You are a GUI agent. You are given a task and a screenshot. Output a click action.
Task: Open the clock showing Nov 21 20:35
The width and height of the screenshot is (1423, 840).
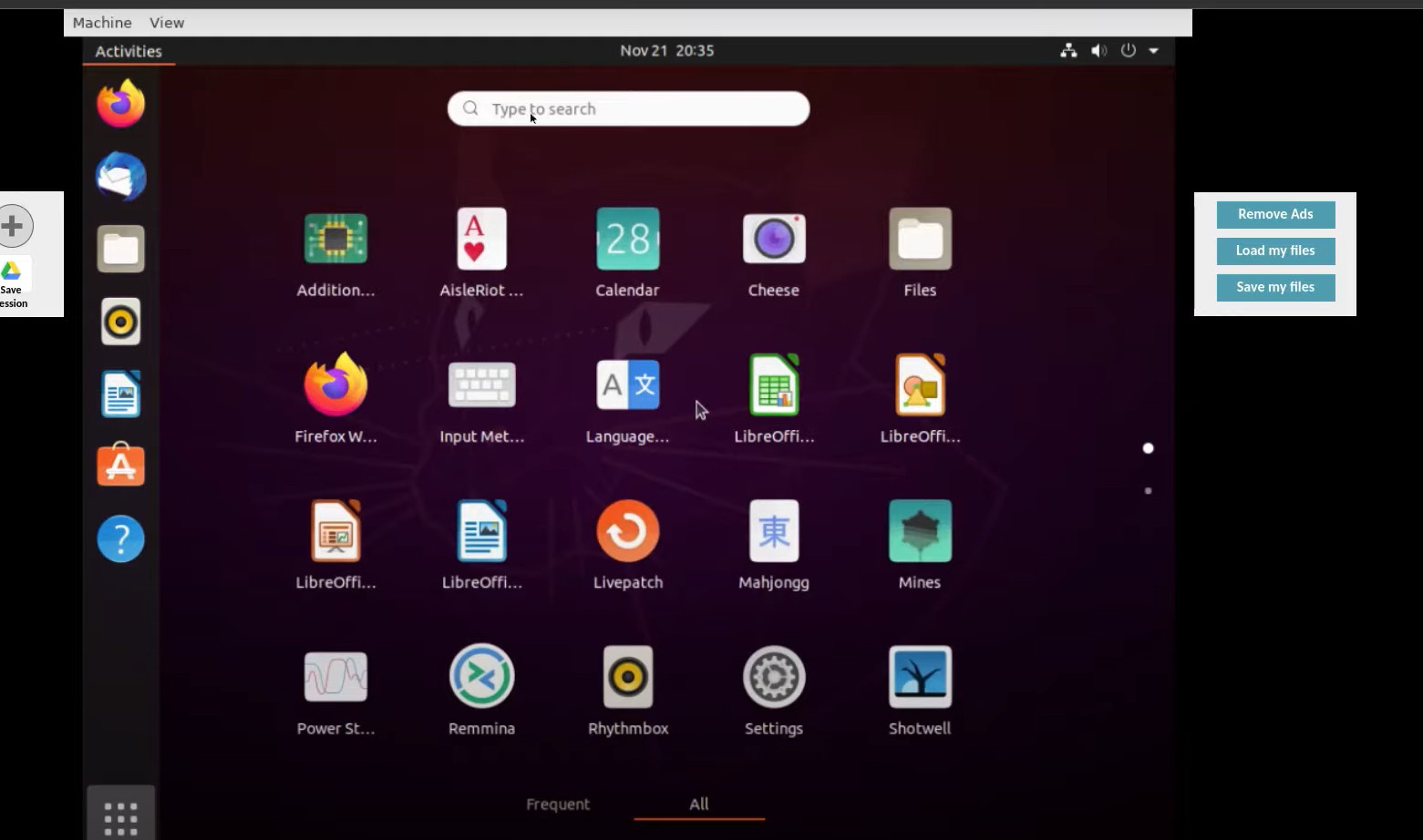pos(667,51)
